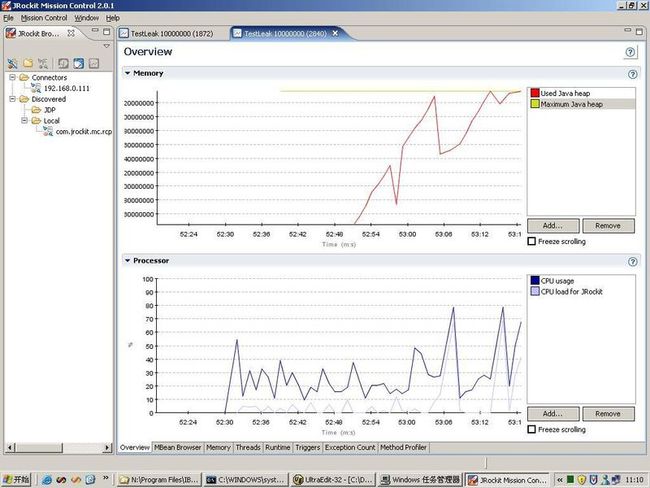Switch to the MBean Browser tab
Screen dimensions: 650x488
click(177, 447)
